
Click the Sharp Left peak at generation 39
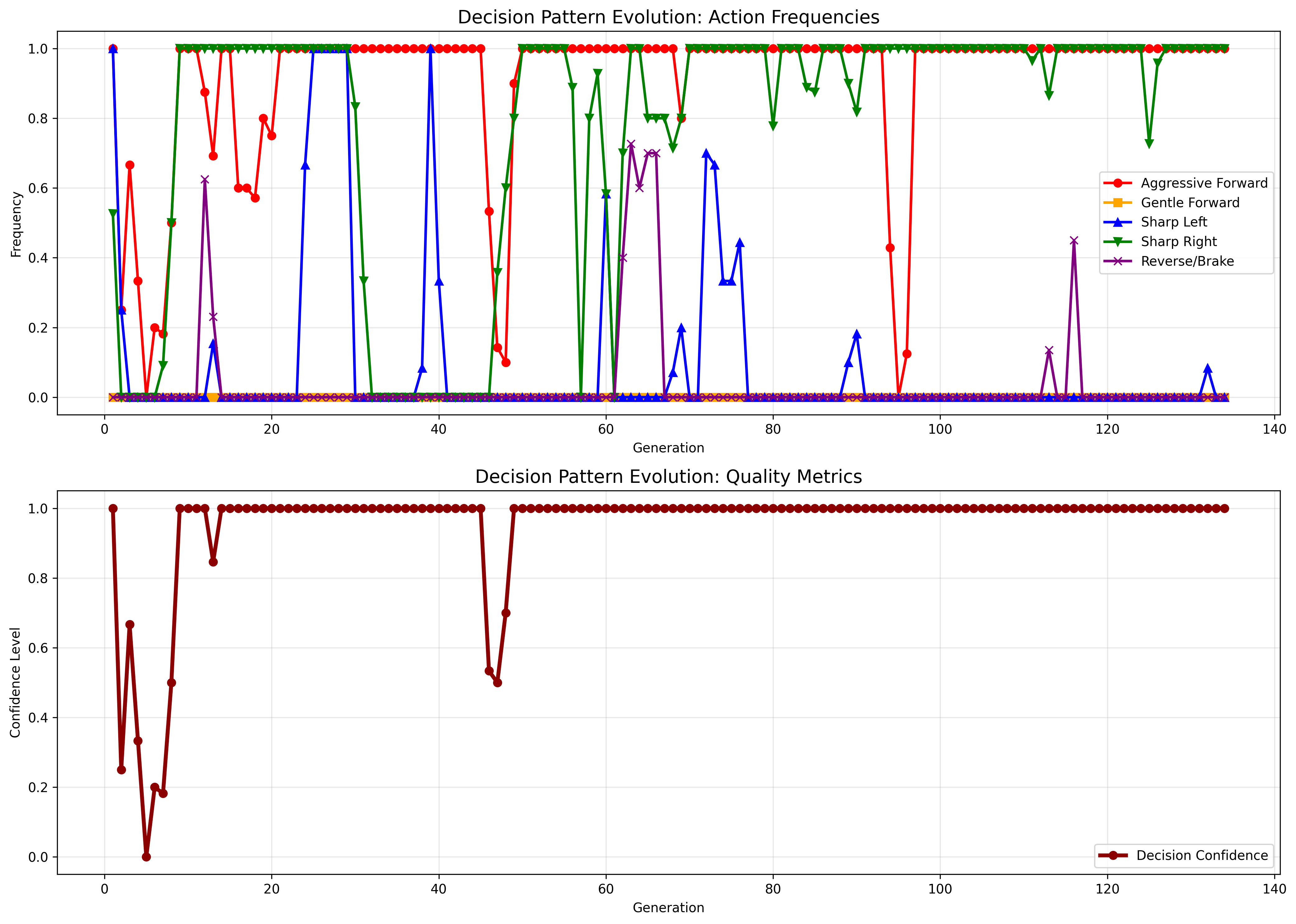coord(431,48)
